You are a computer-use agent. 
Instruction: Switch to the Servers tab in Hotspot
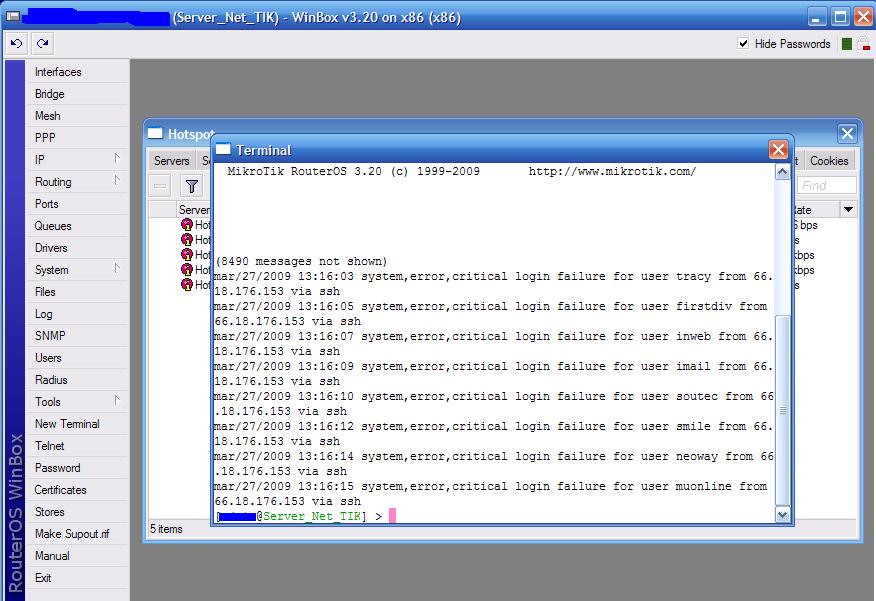coord(172,161)
